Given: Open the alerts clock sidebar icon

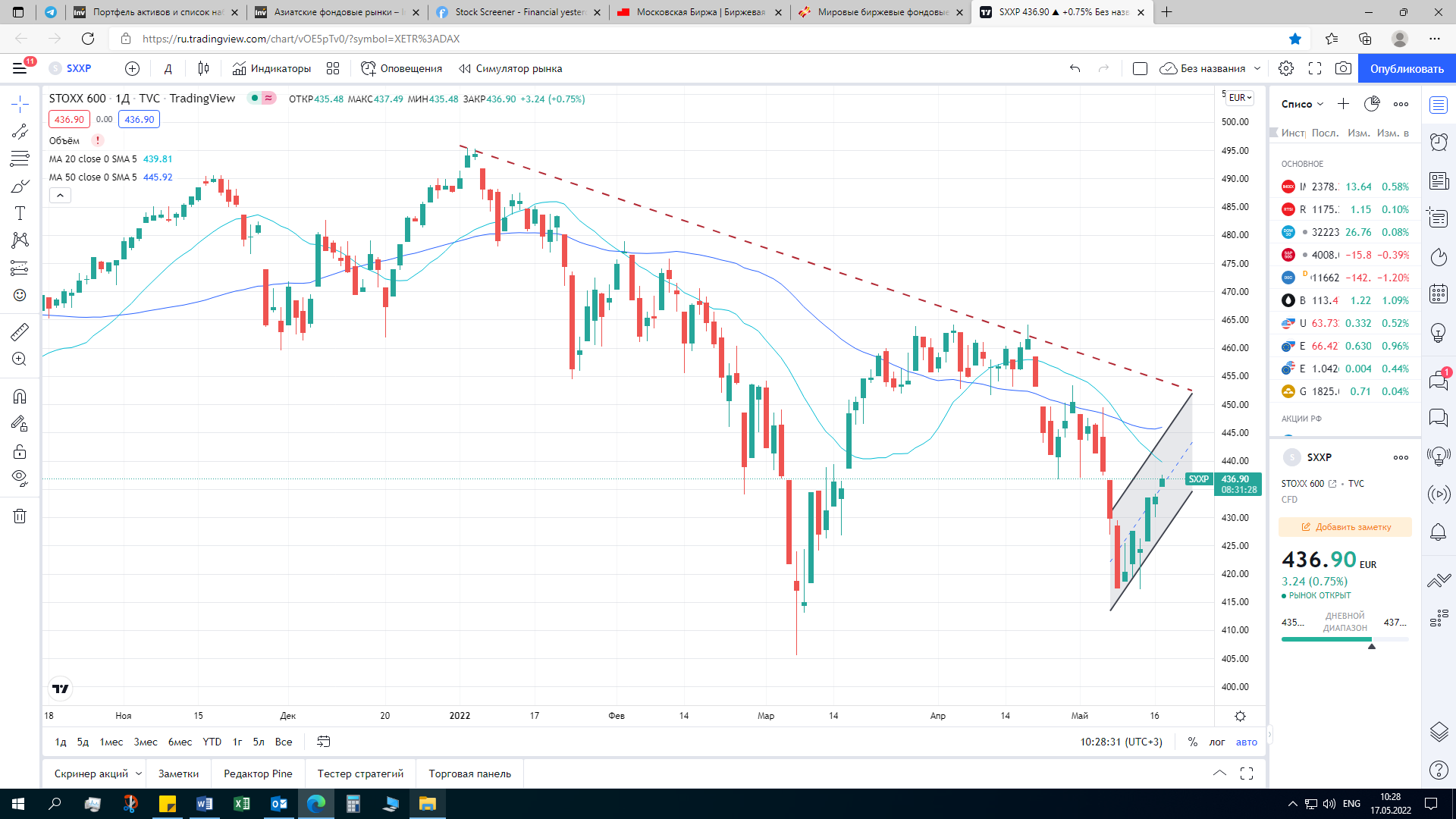Looking at the screenshot, I should (1439, 142).
